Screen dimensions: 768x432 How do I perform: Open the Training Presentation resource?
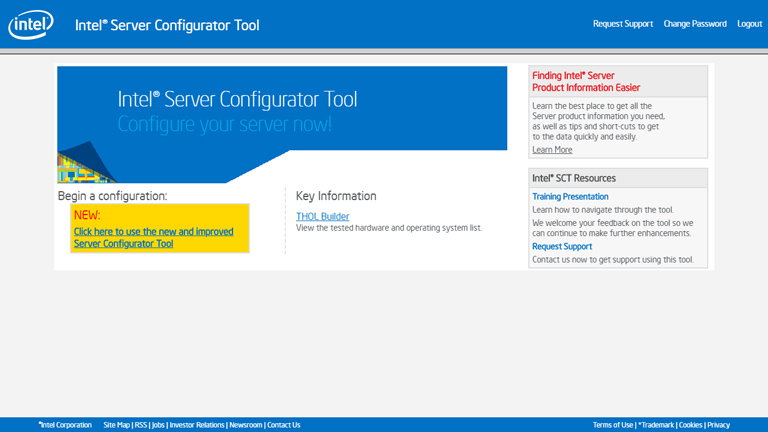point(570,196)
